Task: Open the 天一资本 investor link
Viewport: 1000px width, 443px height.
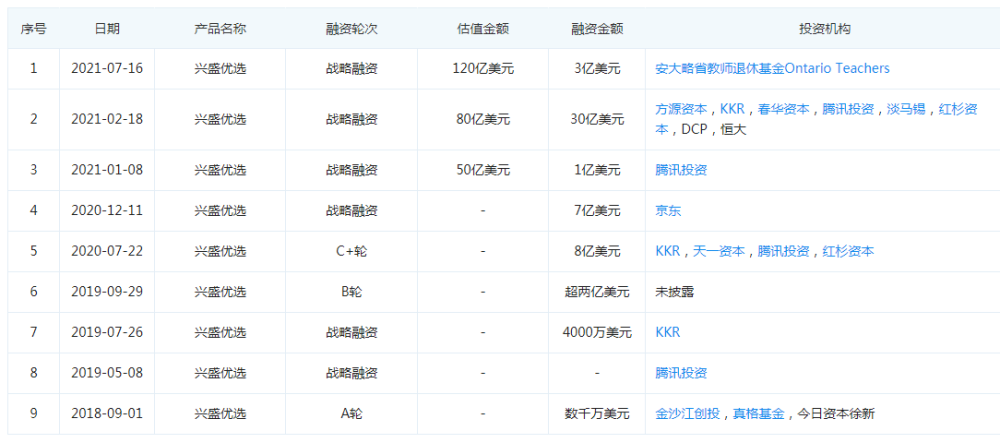Action: [719, 252]
